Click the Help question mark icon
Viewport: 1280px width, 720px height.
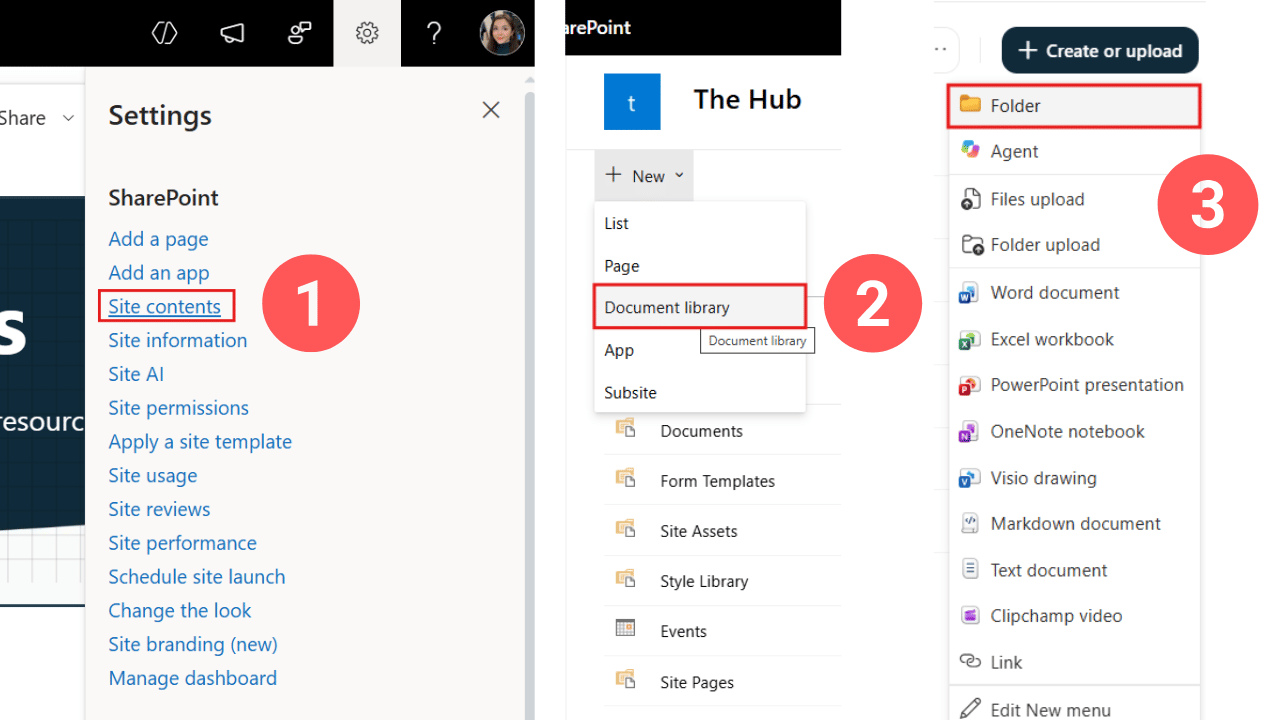click(x=433, y=34)
